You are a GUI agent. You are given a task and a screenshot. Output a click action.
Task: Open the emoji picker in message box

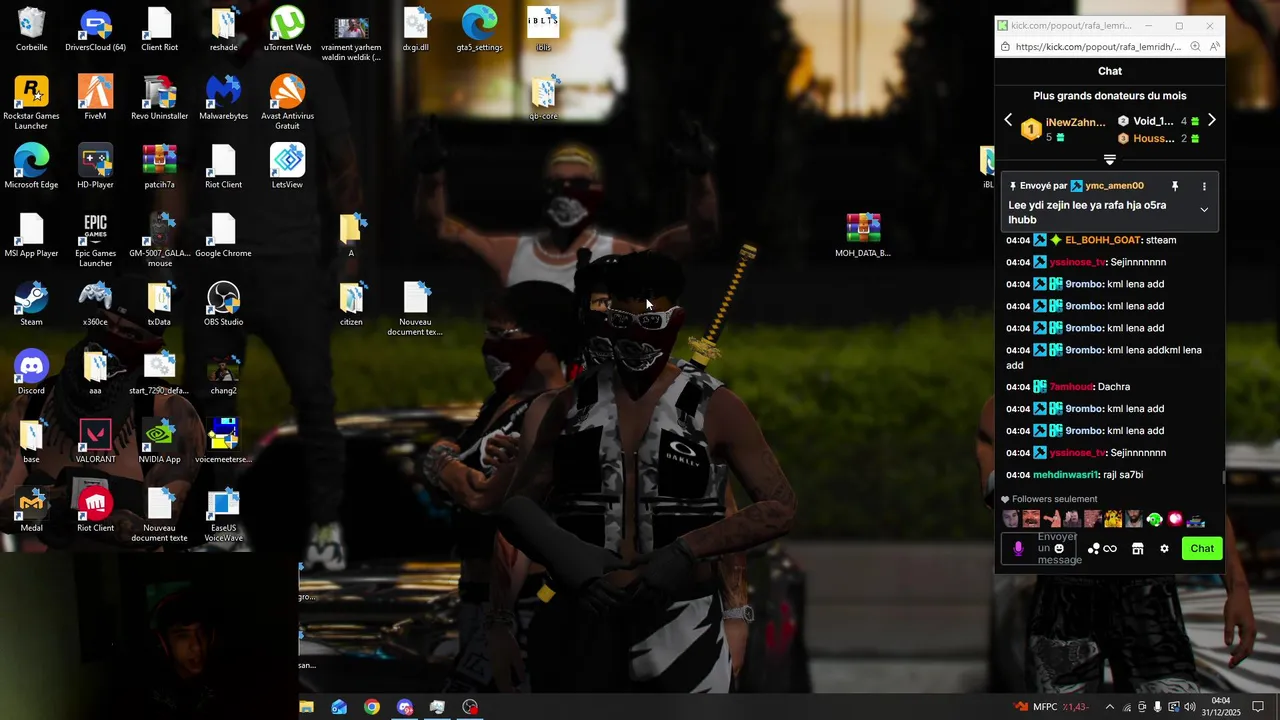[x=1059, y=548]
